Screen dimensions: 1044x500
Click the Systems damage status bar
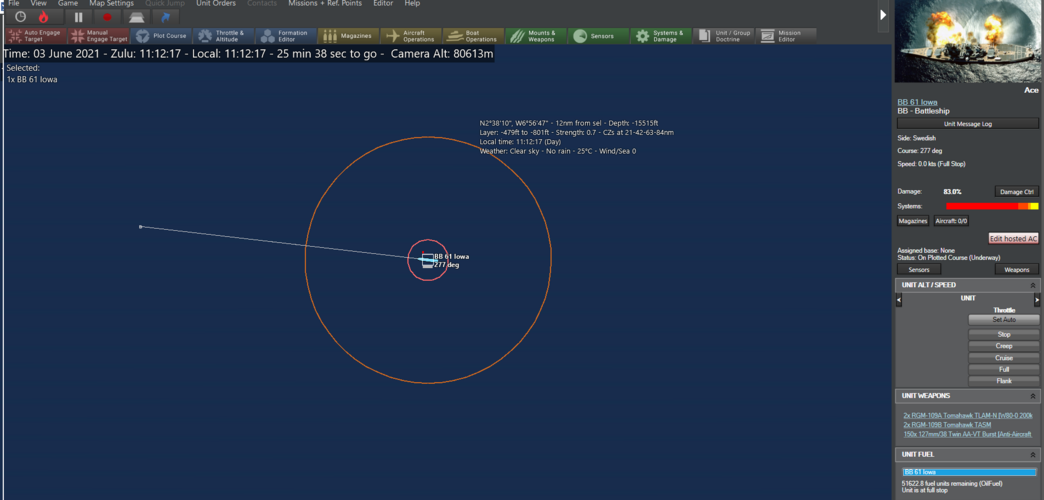[992, 206]
